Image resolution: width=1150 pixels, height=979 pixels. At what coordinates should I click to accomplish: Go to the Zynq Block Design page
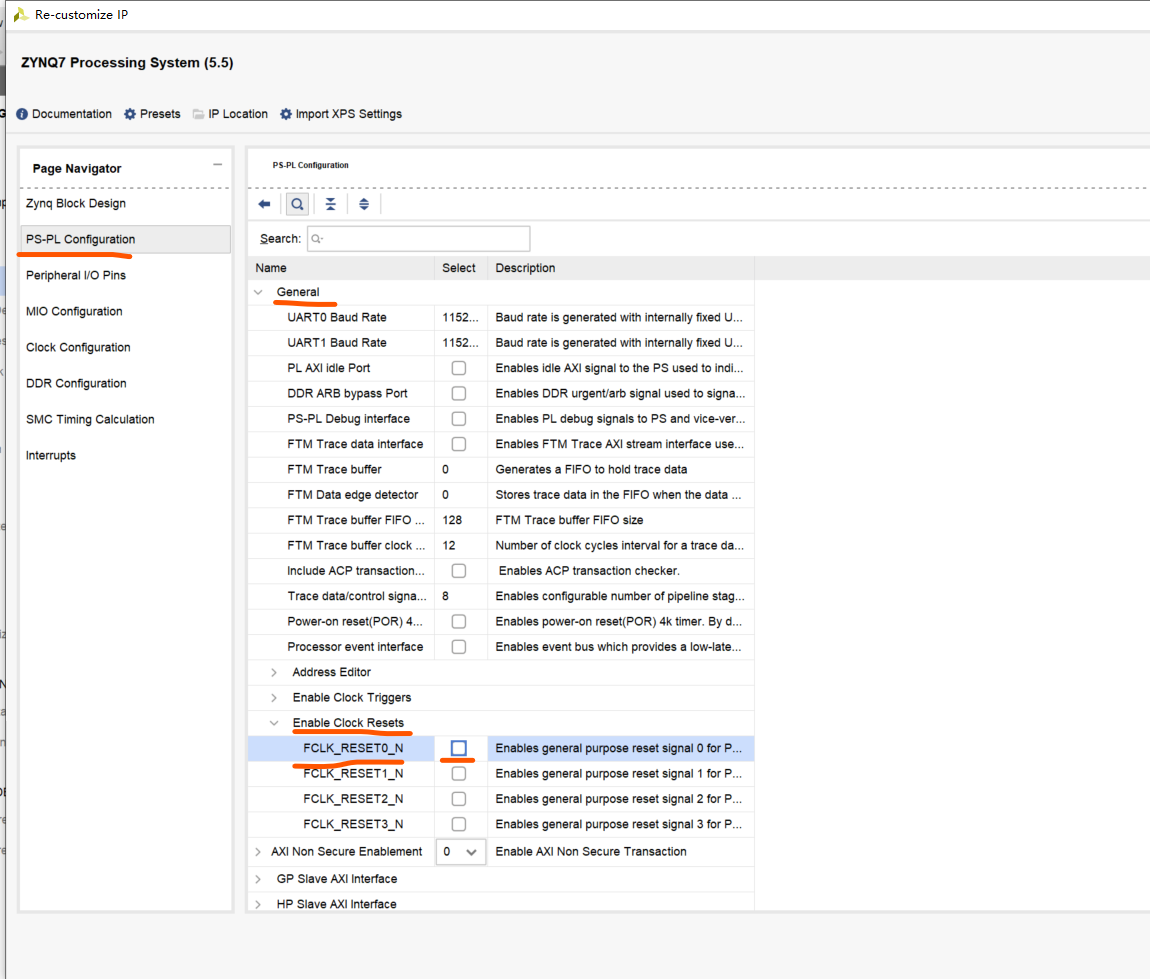tap(76, 204)
